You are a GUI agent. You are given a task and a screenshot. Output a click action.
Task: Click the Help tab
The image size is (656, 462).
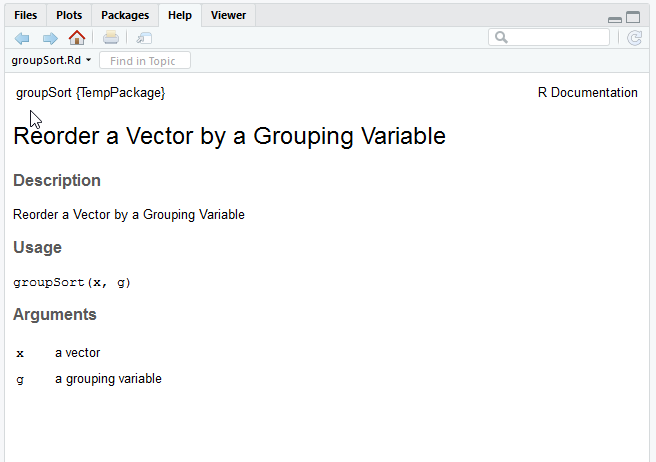pos(180,15)
